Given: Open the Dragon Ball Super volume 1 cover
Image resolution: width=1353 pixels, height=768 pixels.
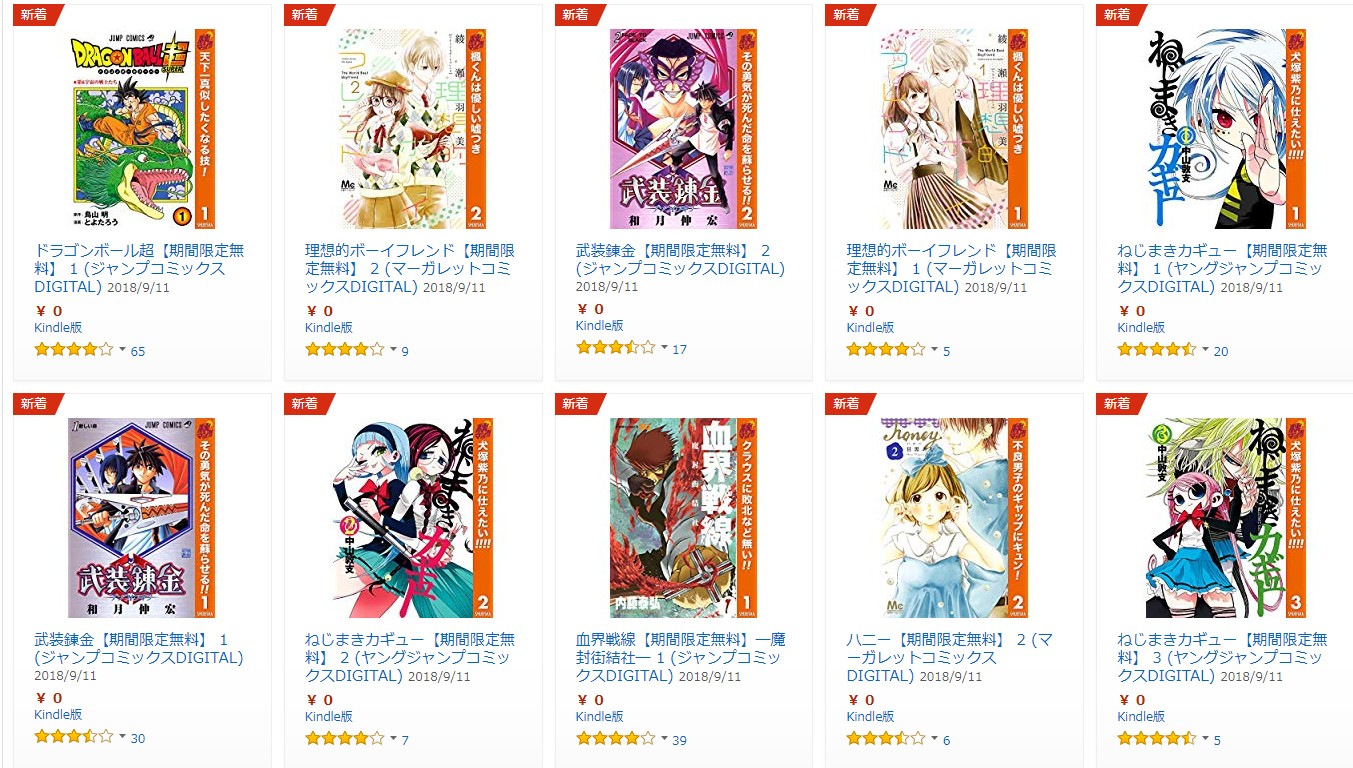Looking at the screenshot, I should (143, 129).
